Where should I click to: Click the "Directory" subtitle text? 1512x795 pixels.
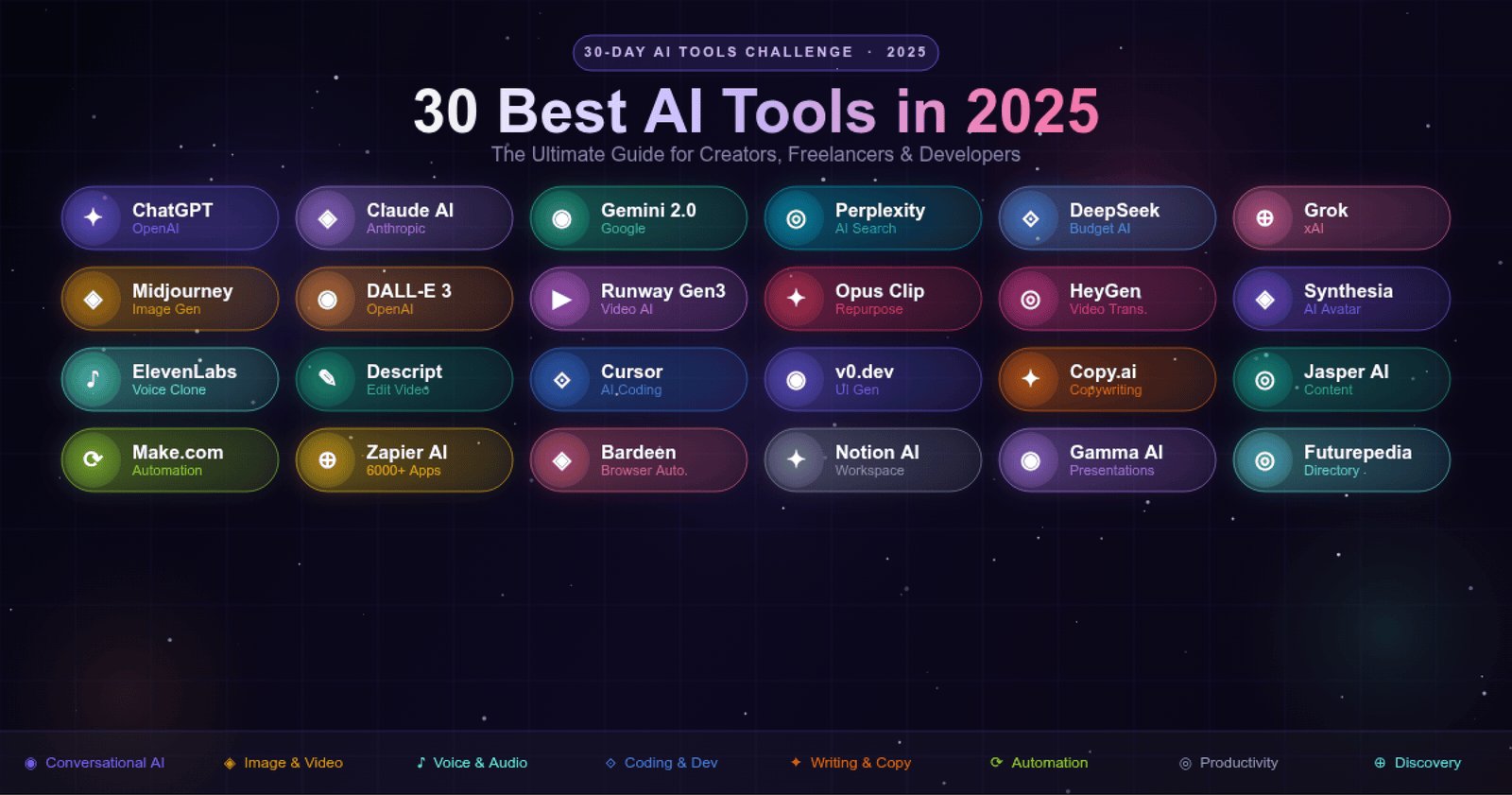pyautogui.click(x=1332, y=470)
